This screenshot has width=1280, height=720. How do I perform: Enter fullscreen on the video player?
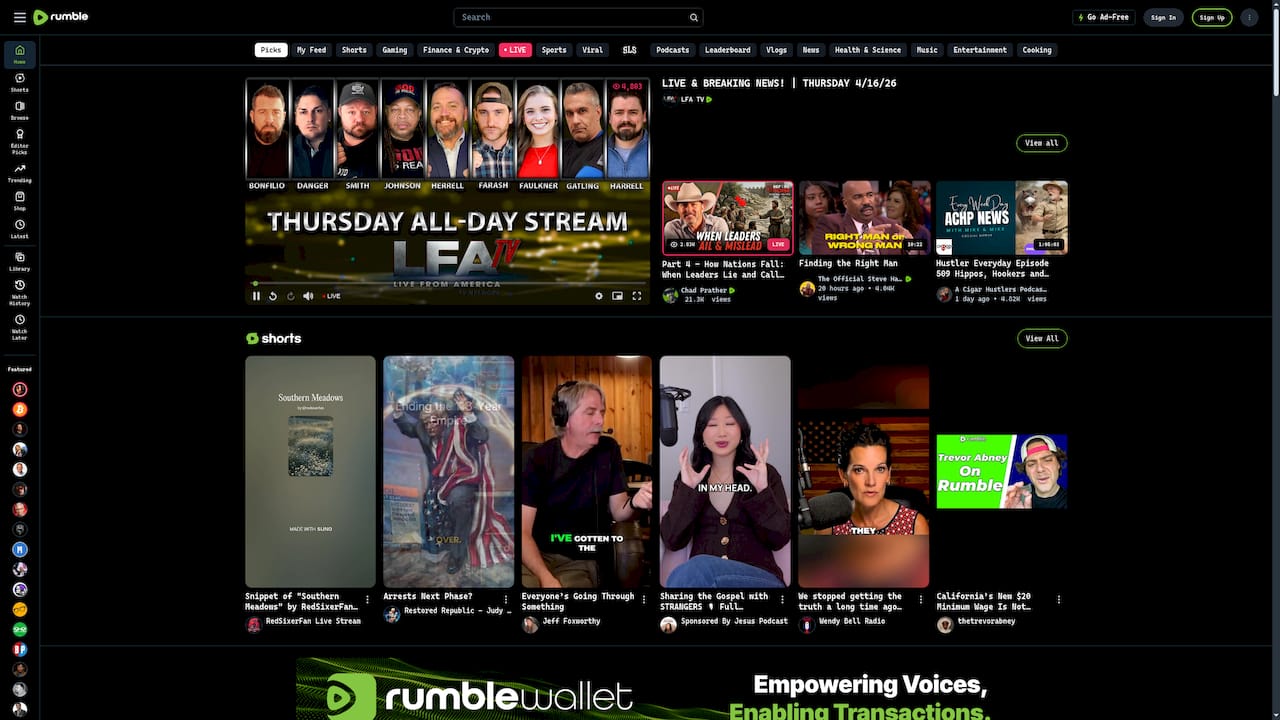pos(636,296)
